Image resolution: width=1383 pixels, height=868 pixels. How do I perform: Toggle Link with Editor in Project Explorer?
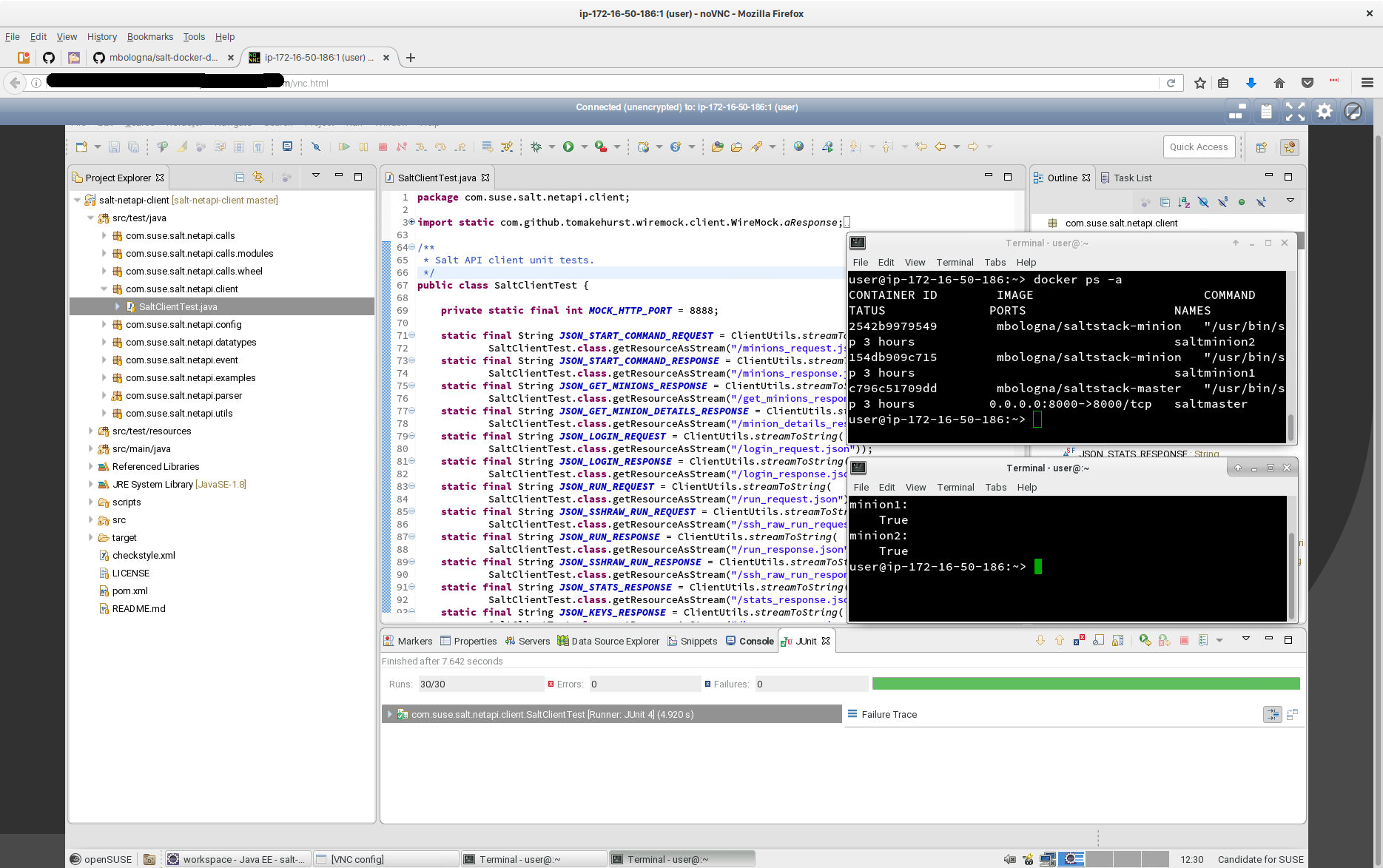258,178
